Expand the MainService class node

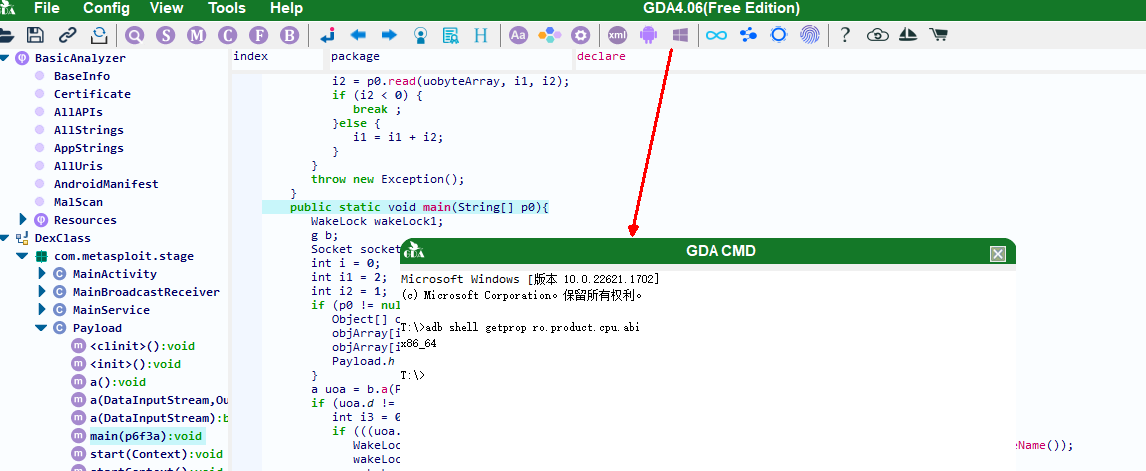[42, 309]
